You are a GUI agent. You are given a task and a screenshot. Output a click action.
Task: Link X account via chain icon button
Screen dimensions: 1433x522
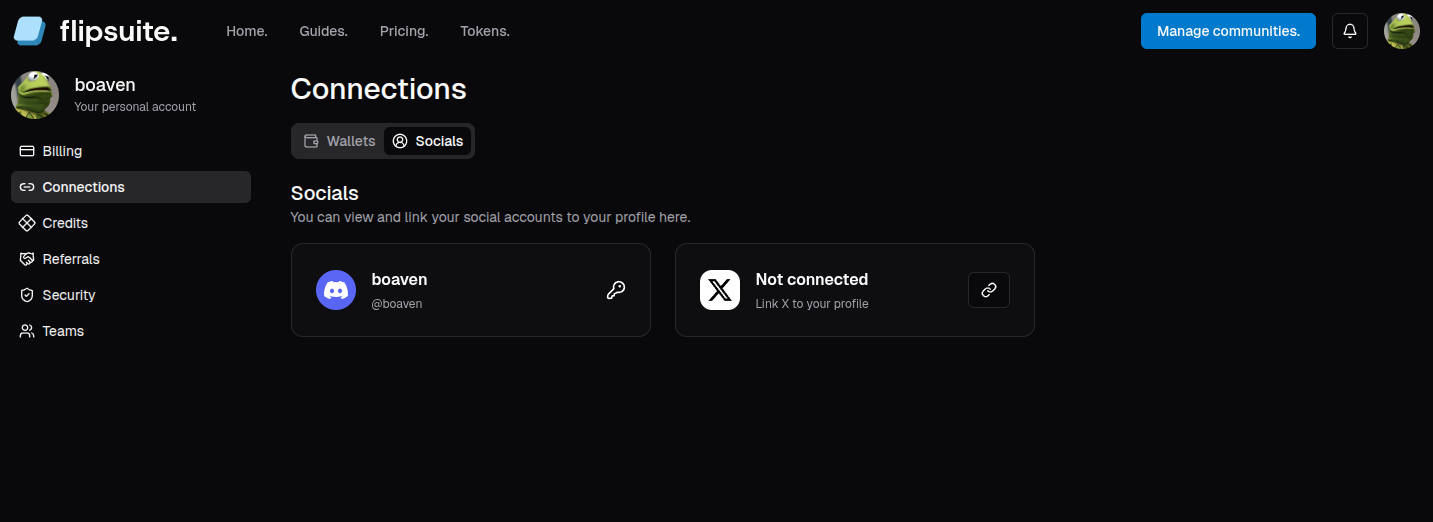coord(989,290)
